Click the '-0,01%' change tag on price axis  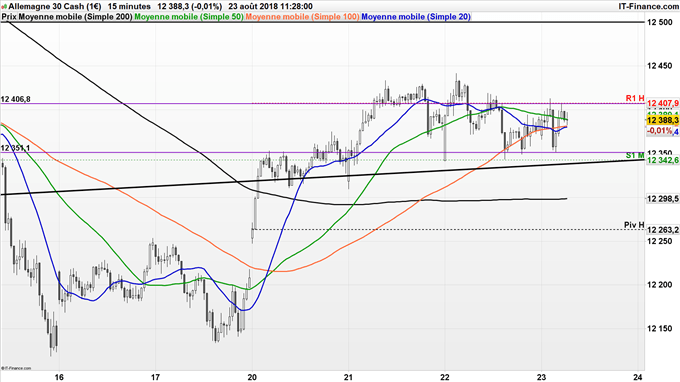[x=659, y=131]
